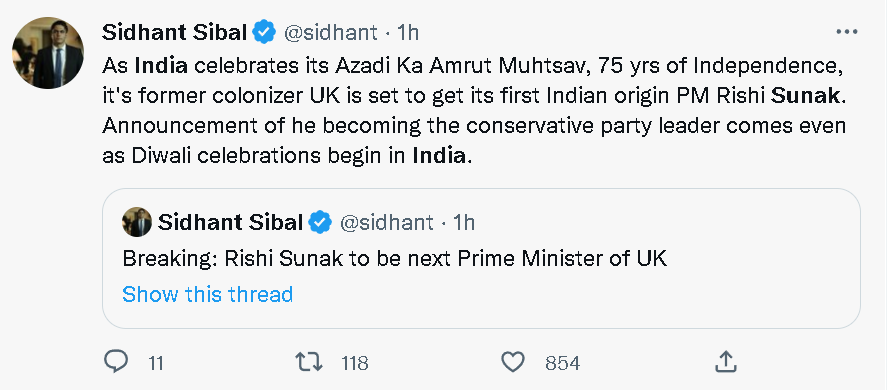Click the 1h timestamp on main tweet
The width and height of the screenshot is (887, 390).
tap(407, 33)
